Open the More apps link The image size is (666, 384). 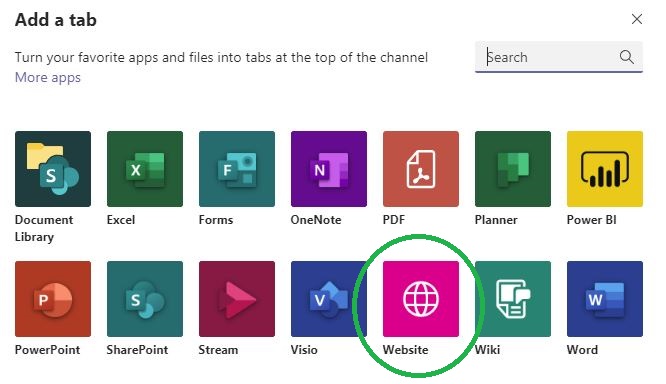point(48,78)
